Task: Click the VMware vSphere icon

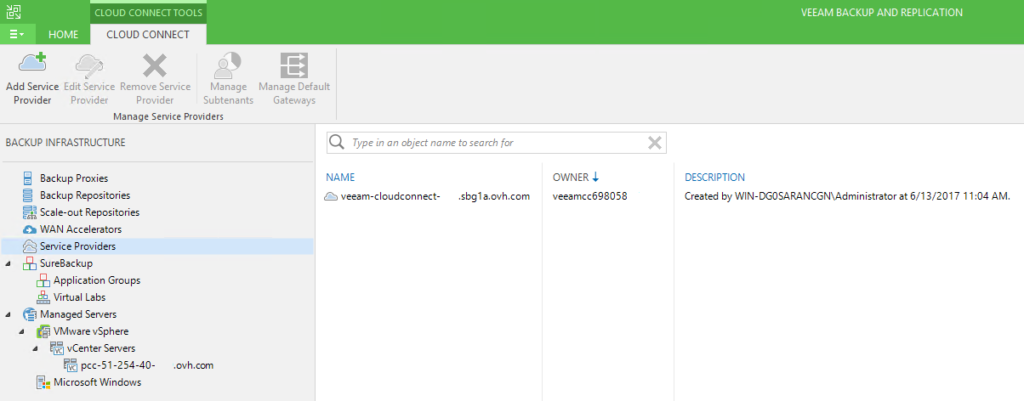Action: (43, 331)
